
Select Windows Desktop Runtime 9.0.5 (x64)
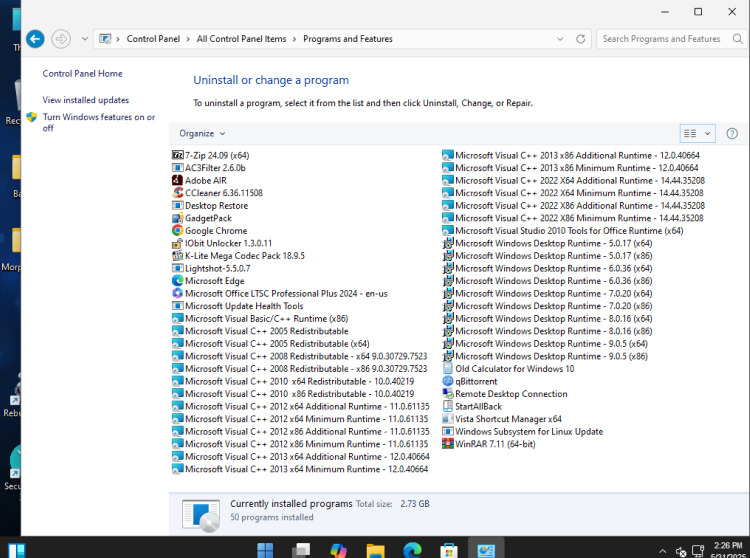click(545, 343)
